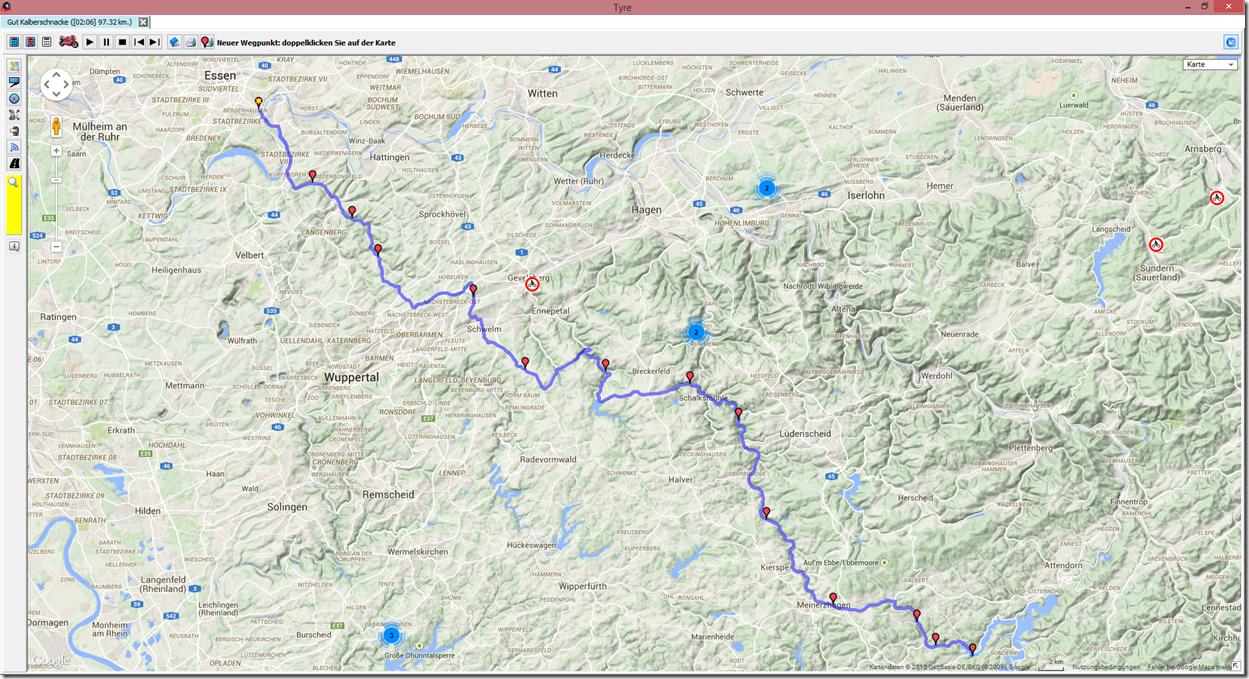Click the road icon in left sidebar
Image resolution: width=1249 pixels, height=679 pixels.
point(14,163)
